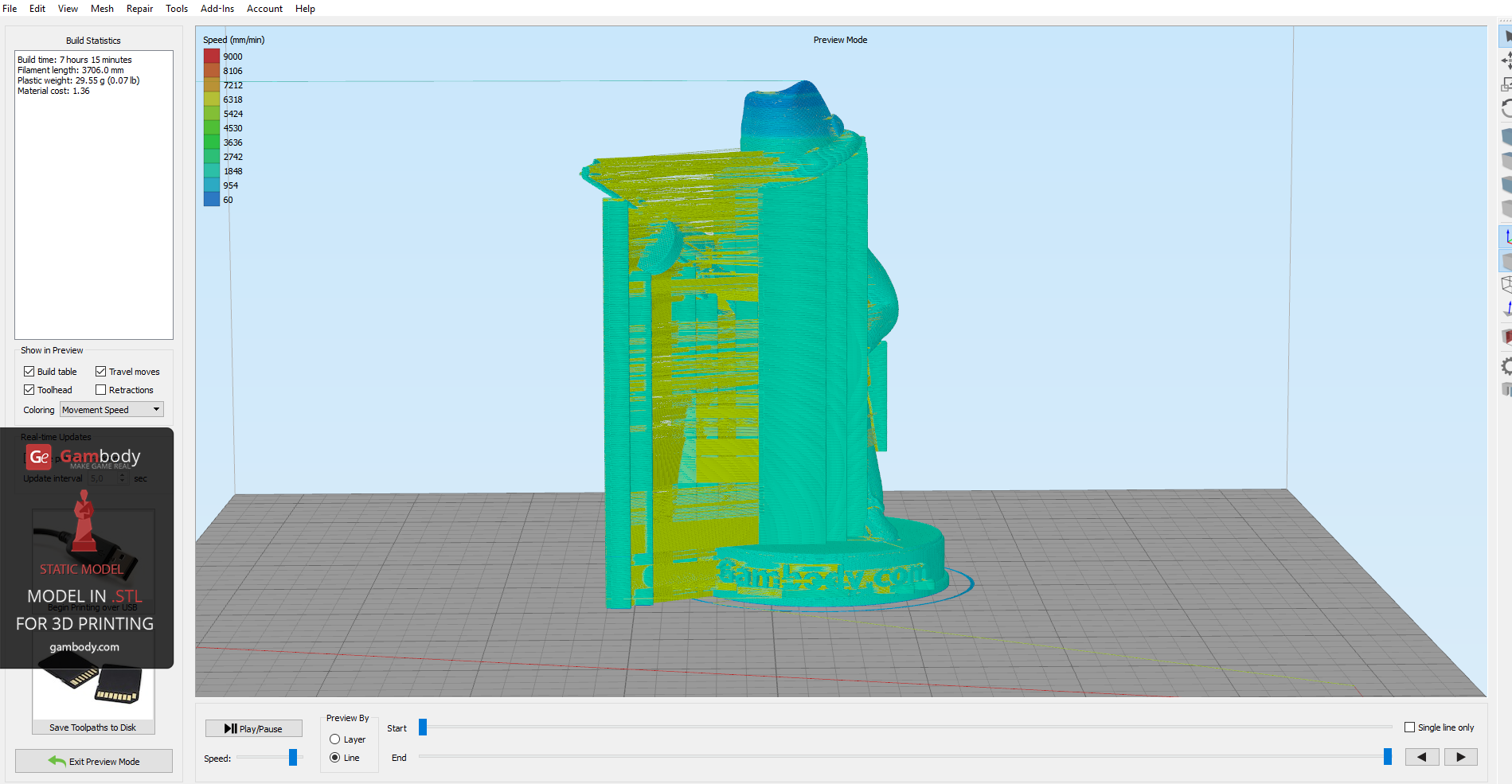Open process settings gear icon
The image size is (1512, 784).
pos(1507,366)
